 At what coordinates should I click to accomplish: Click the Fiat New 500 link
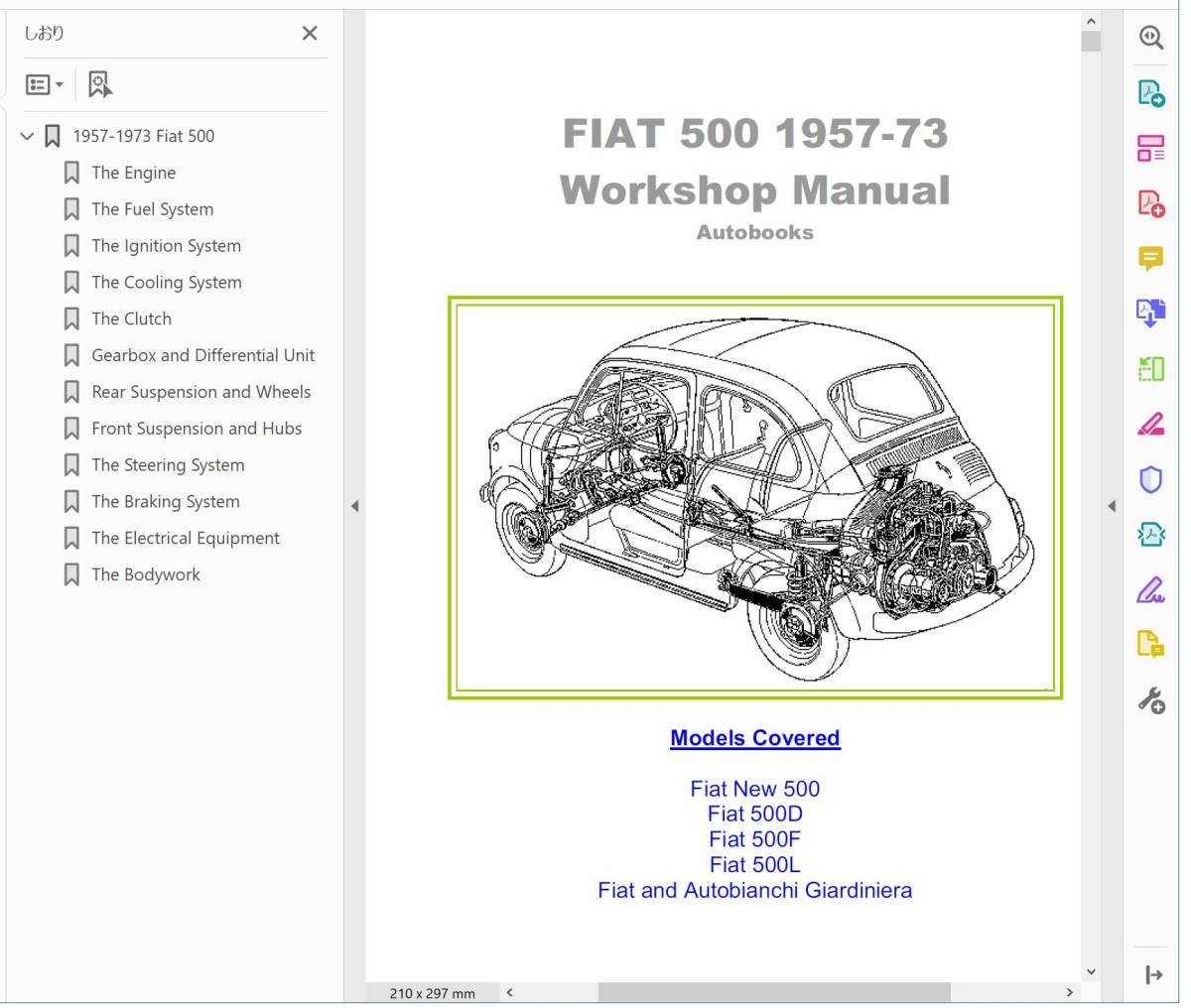coord(755,789)
